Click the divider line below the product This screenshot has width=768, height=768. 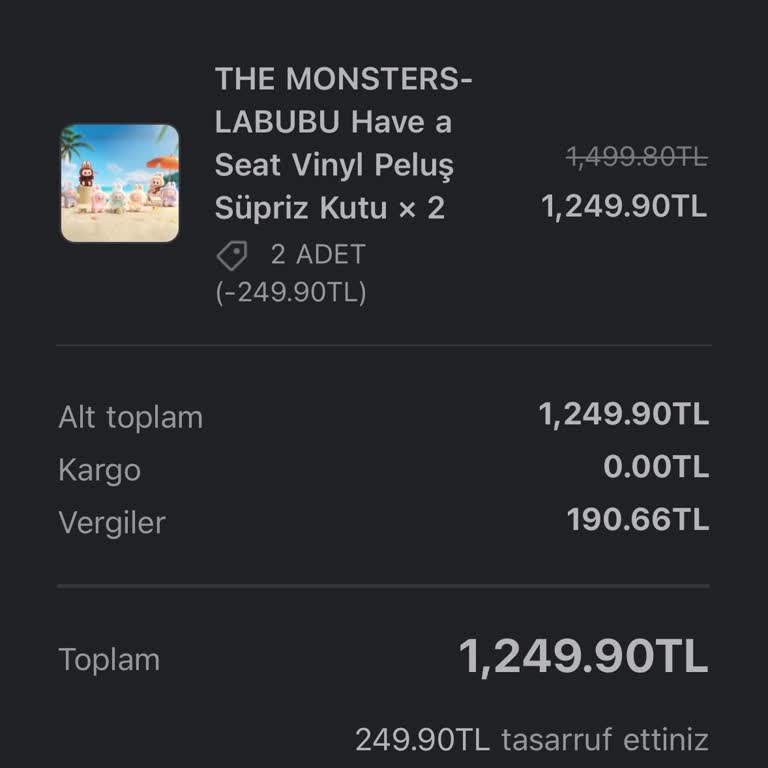point(384,345)
